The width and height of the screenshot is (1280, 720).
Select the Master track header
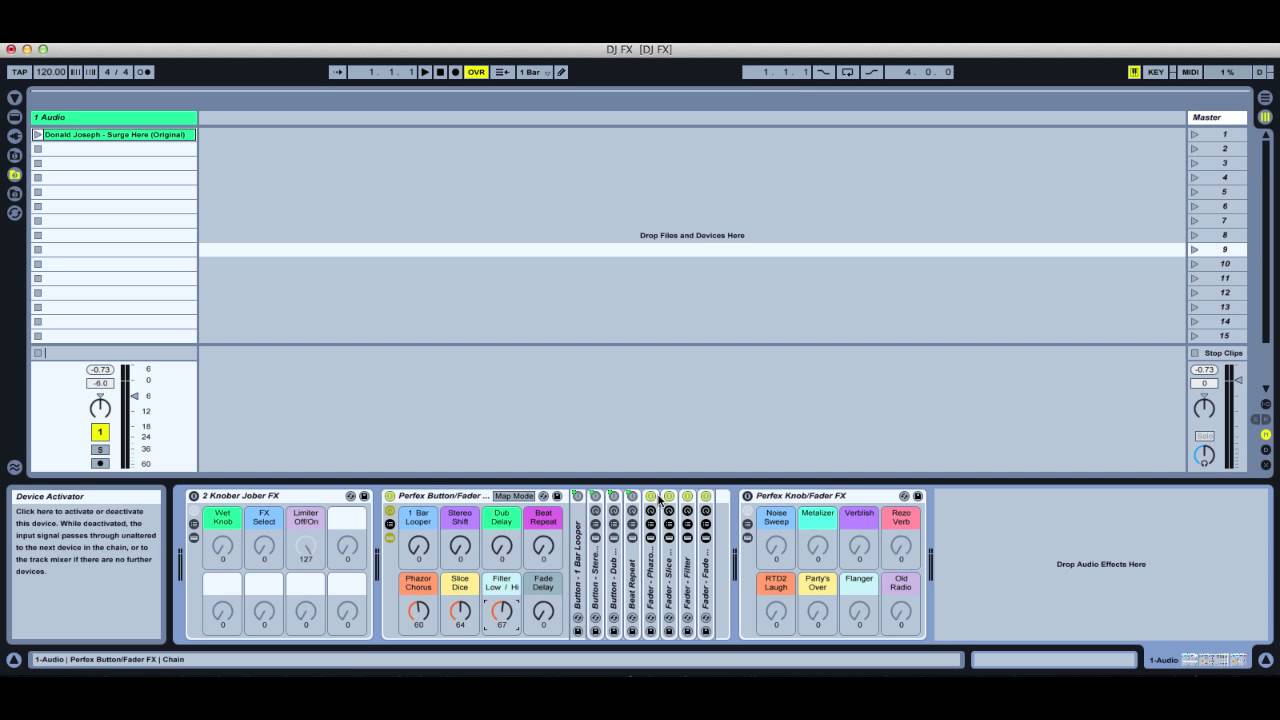pyautogui.click(x=1217, y=117)
